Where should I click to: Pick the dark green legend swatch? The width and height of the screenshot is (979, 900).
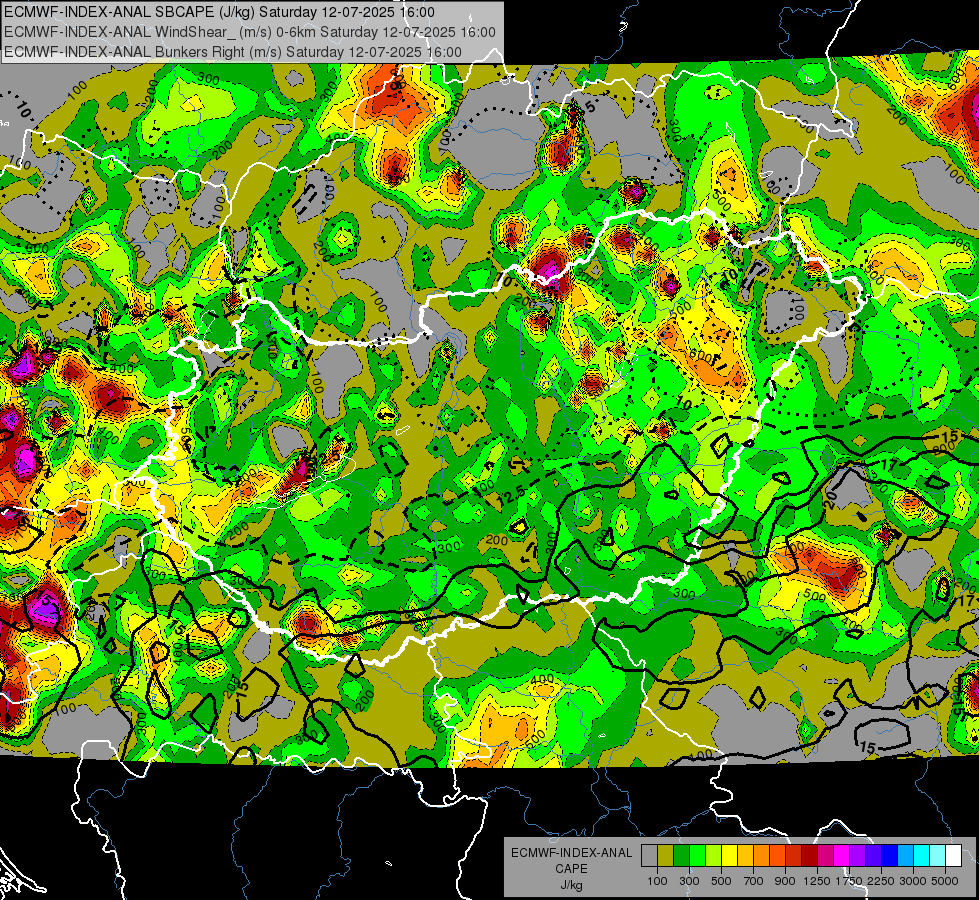681,856
